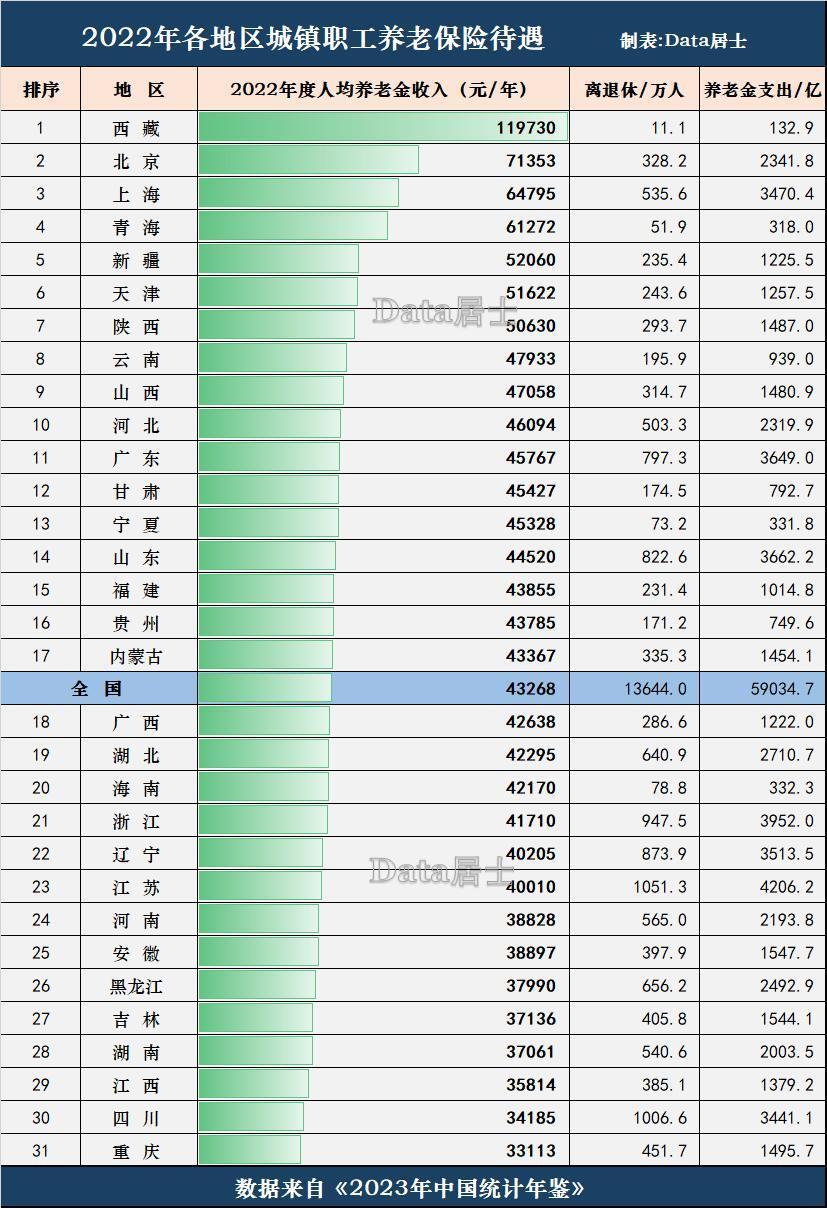Click the 广东 region cell
Screen dimensions: 827x1208
click(x=138, y=458)
